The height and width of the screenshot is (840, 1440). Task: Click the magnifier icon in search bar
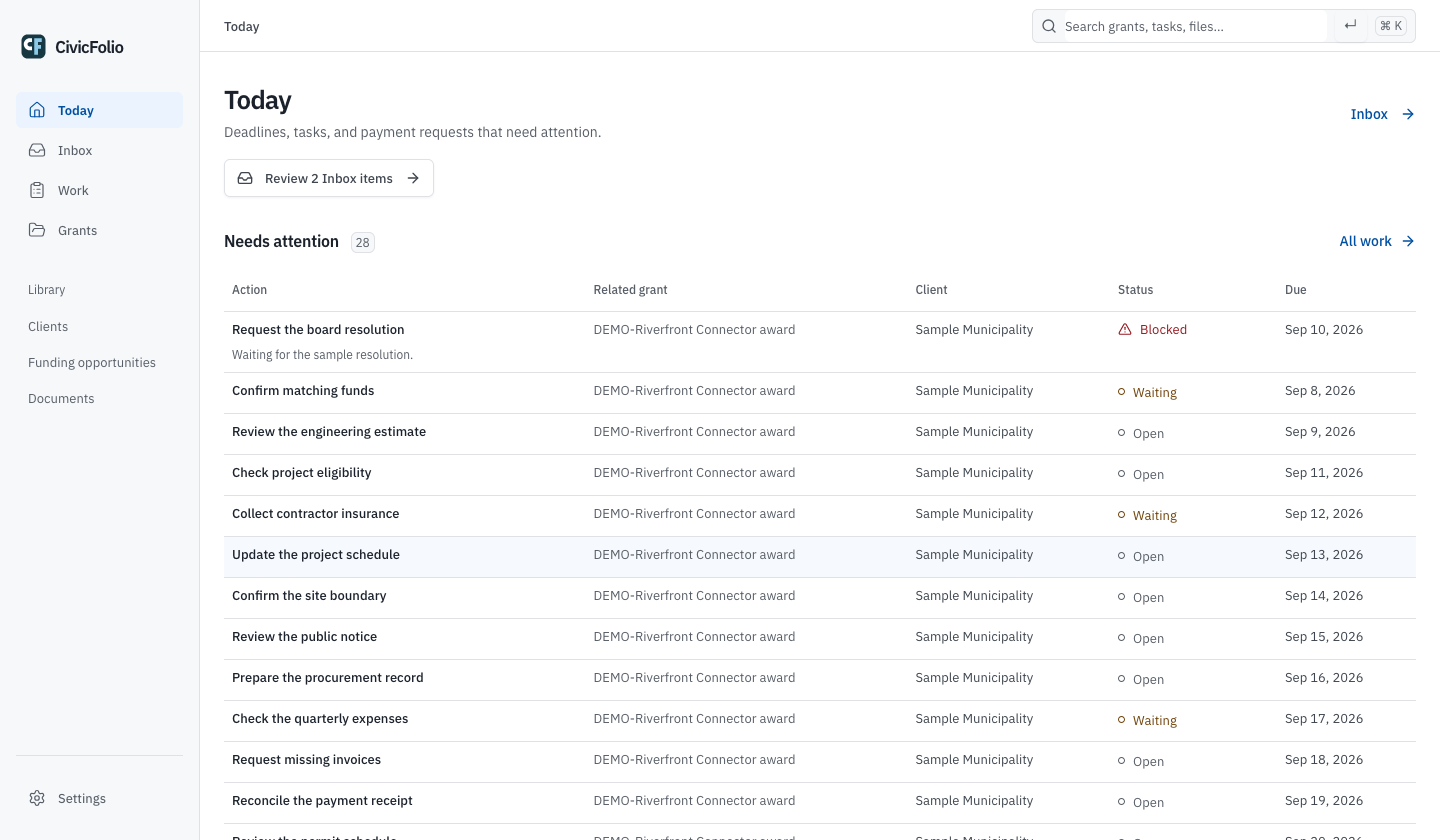click(1049, 26)
